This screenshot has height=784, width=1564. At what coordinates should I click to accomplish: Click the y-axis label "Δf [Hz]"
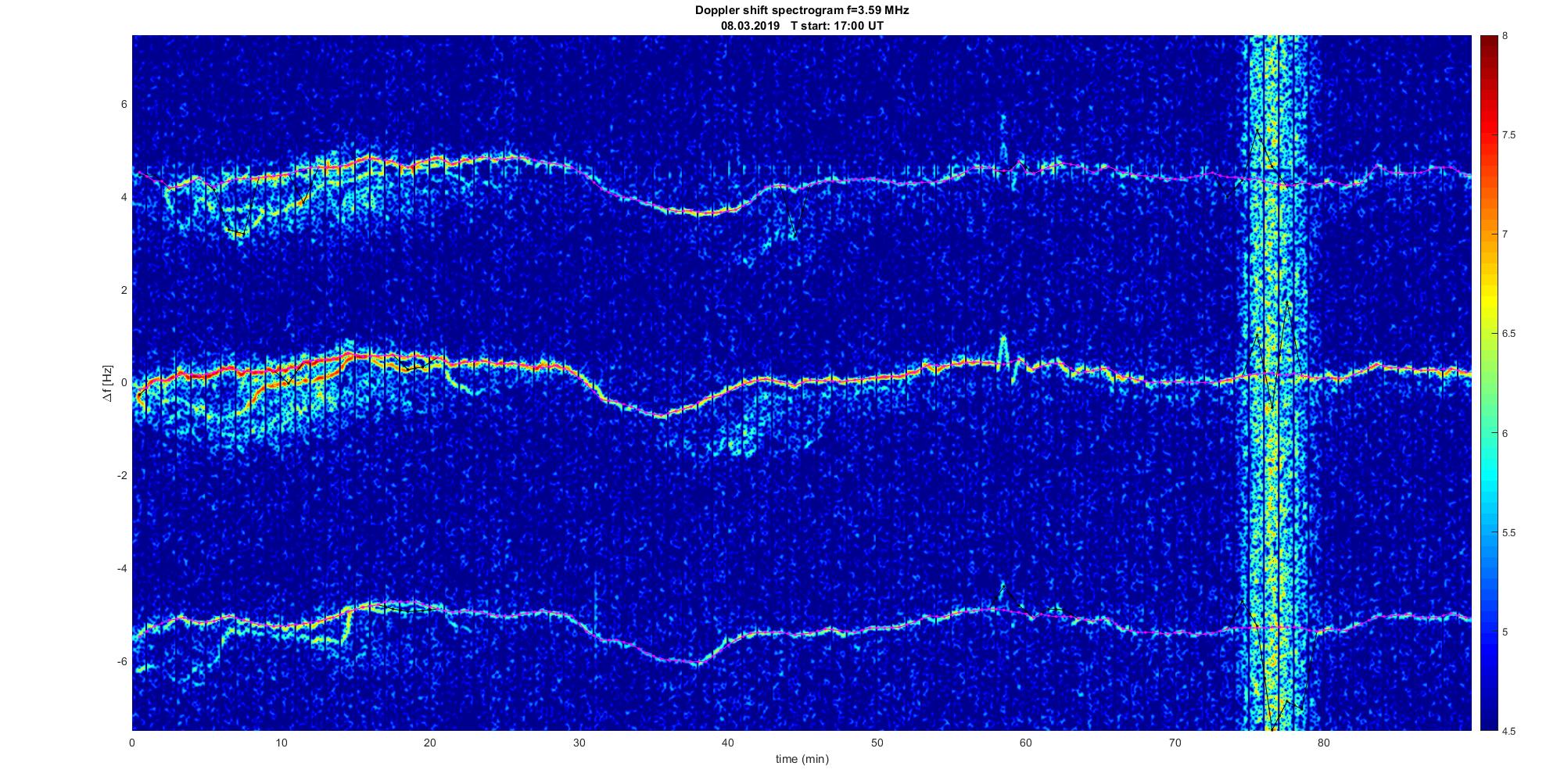point(108,383)
